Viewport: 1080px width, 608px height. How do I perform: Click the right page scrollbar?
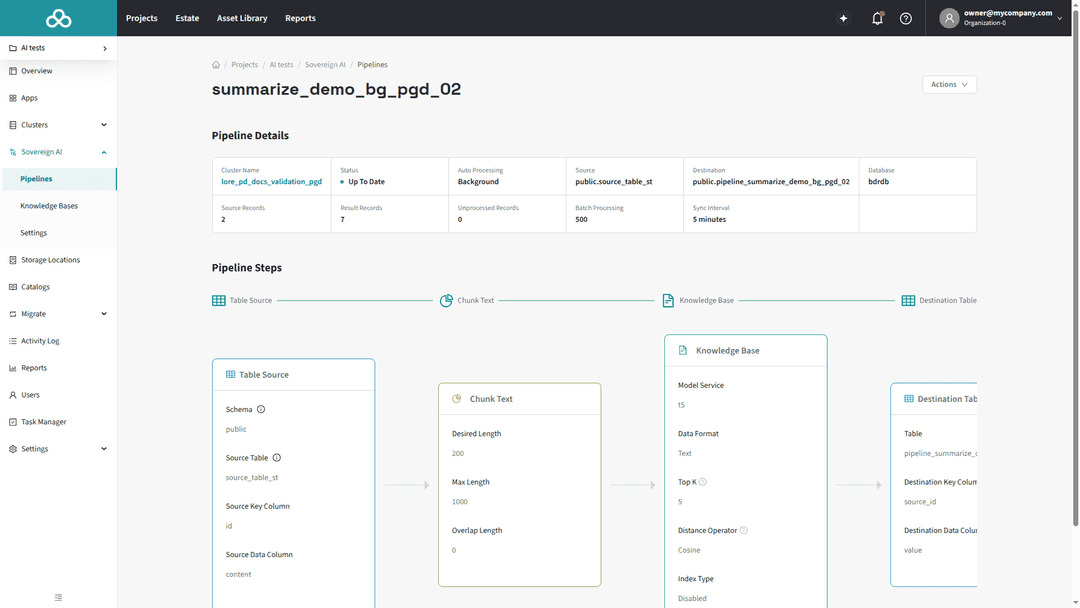tap(1074, 300)
